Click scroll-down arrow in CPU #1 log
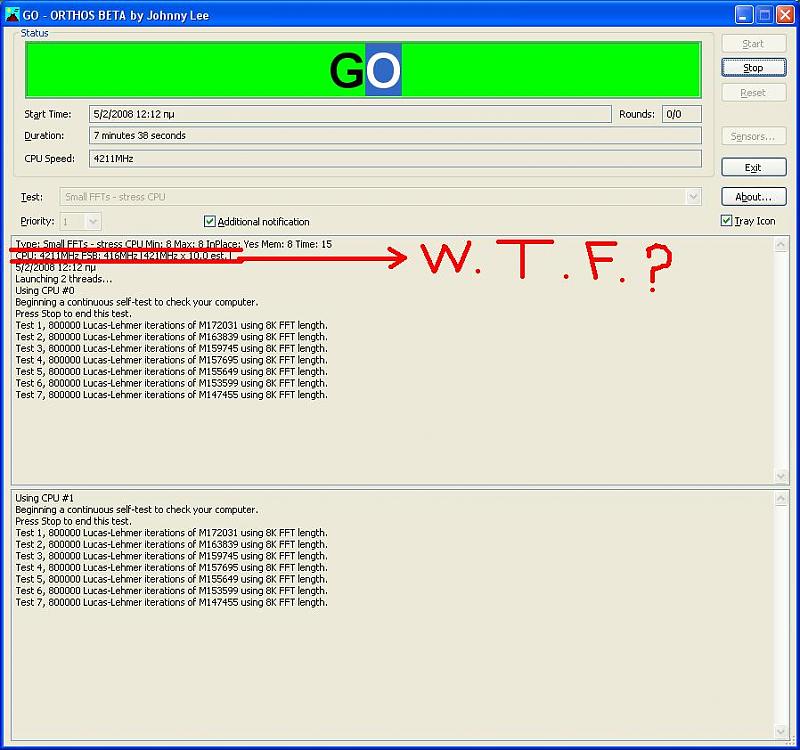Image resolution: width=800 pixels, height=750 pixels. click(x=781, y=731)
